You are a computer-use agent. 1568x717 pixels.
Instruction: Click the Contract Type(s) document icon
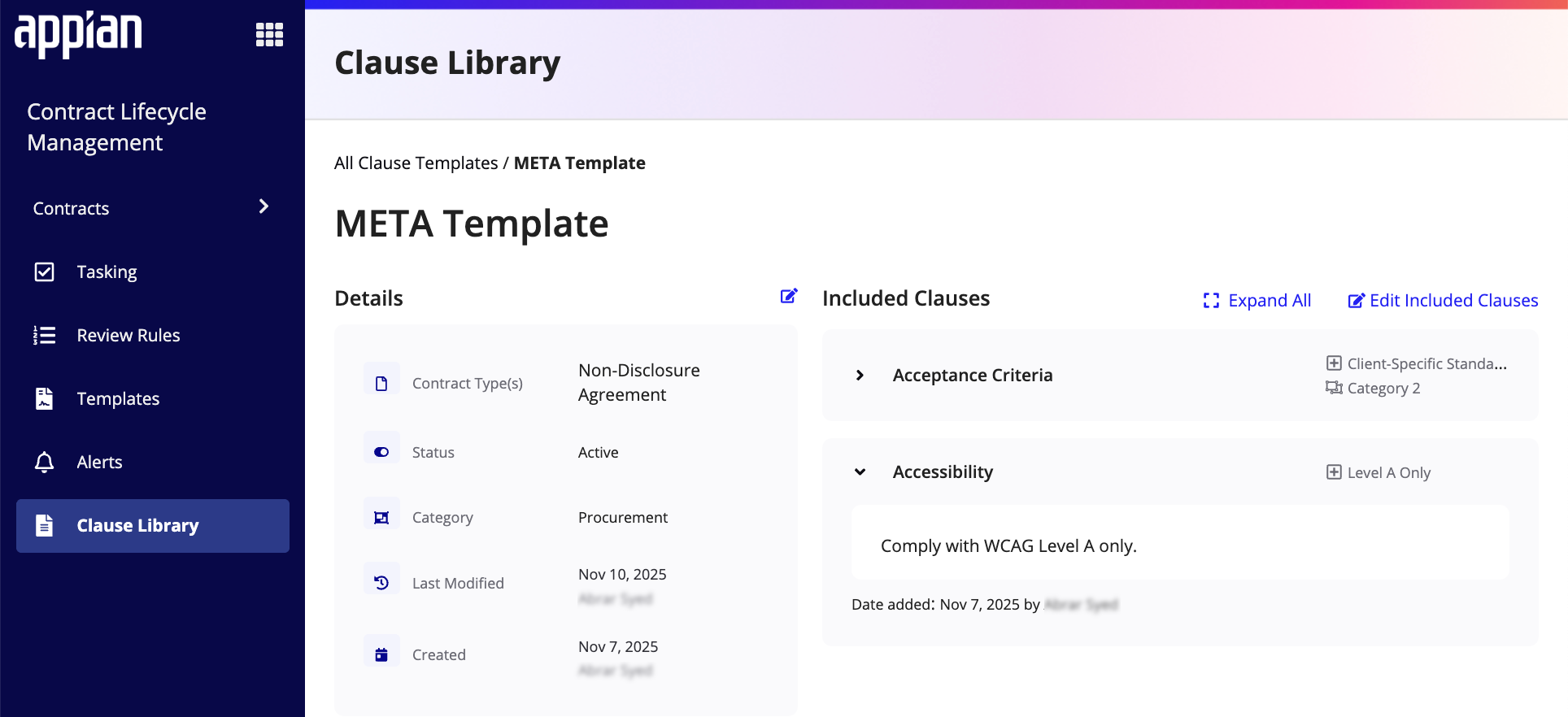(x=381, y=383)
